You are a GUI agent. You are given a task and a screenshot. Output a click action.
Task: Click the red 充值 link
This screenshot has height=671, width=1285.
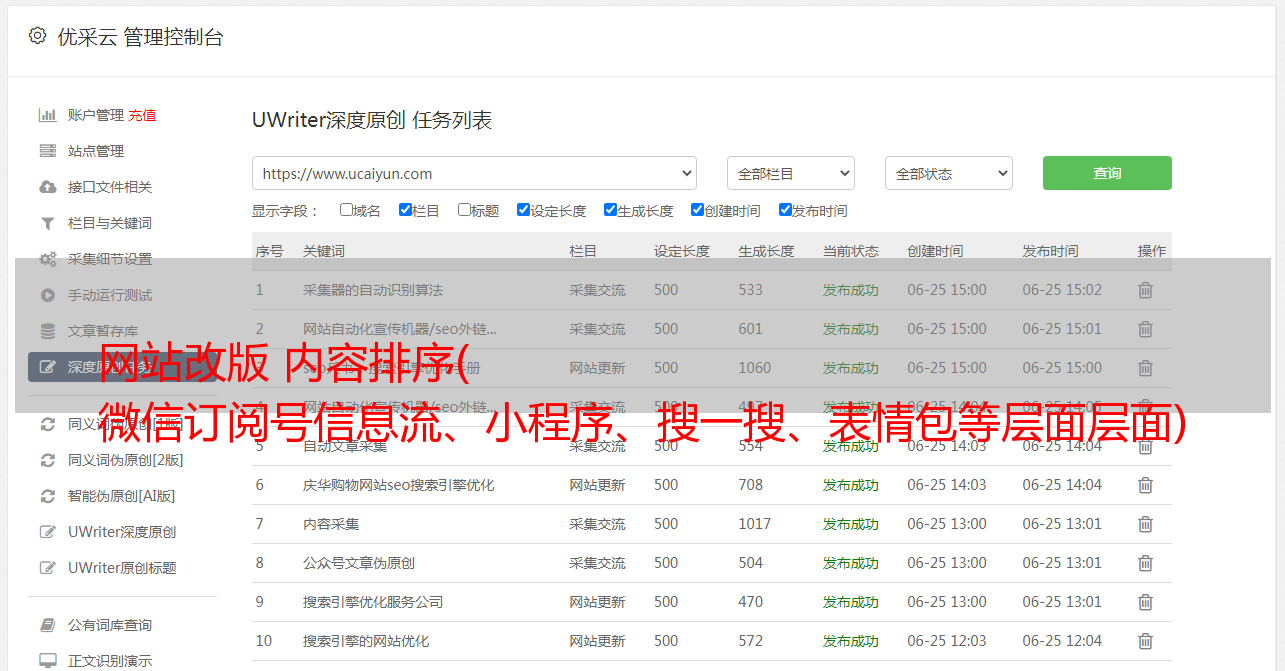142,115
